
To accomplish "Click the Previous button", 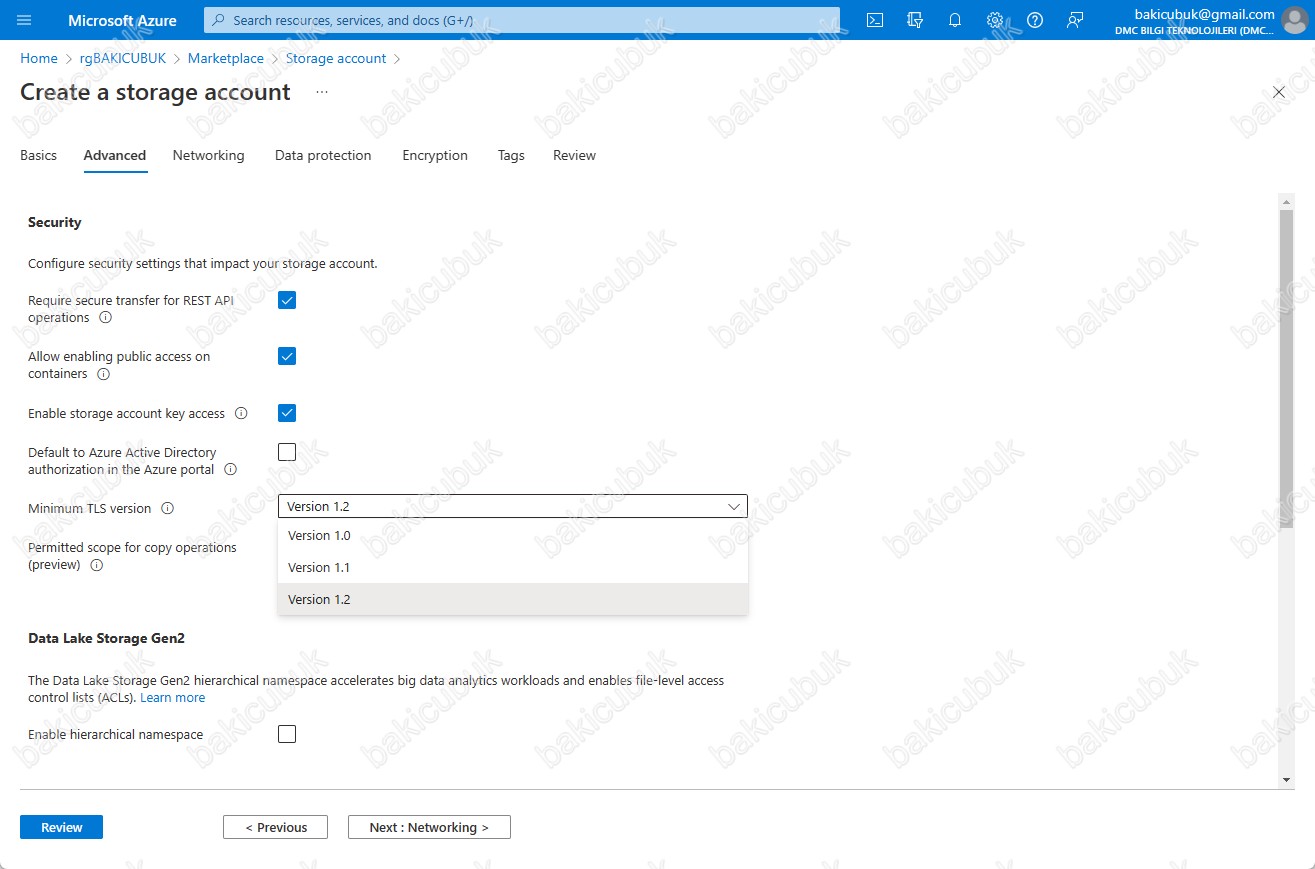I will tap(276, 827).
